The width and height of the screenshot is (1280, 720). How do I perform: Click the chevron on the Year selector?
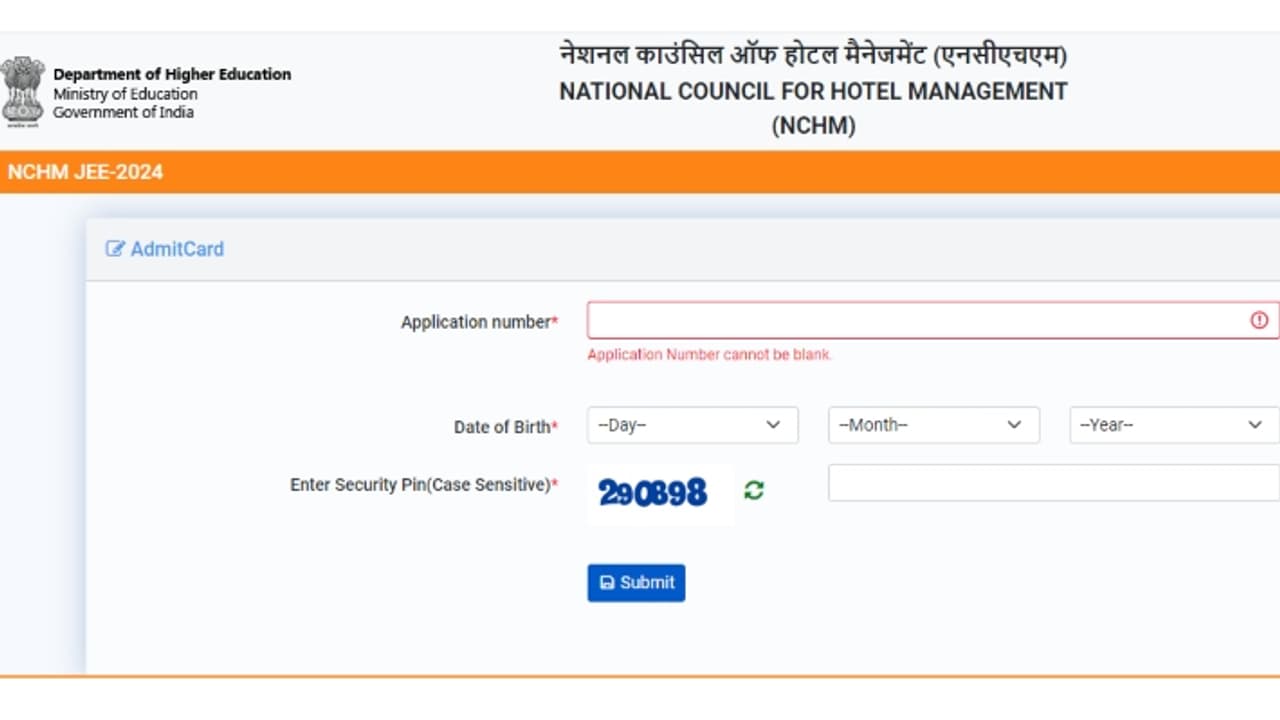[x=1255, y=424]
